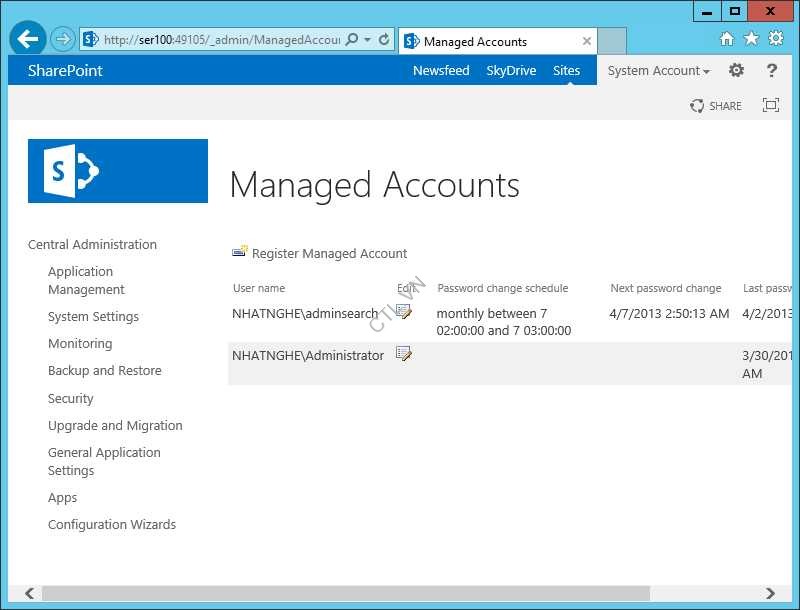
Task: Click the search magnifier in address bar
Action: point(352,39)
